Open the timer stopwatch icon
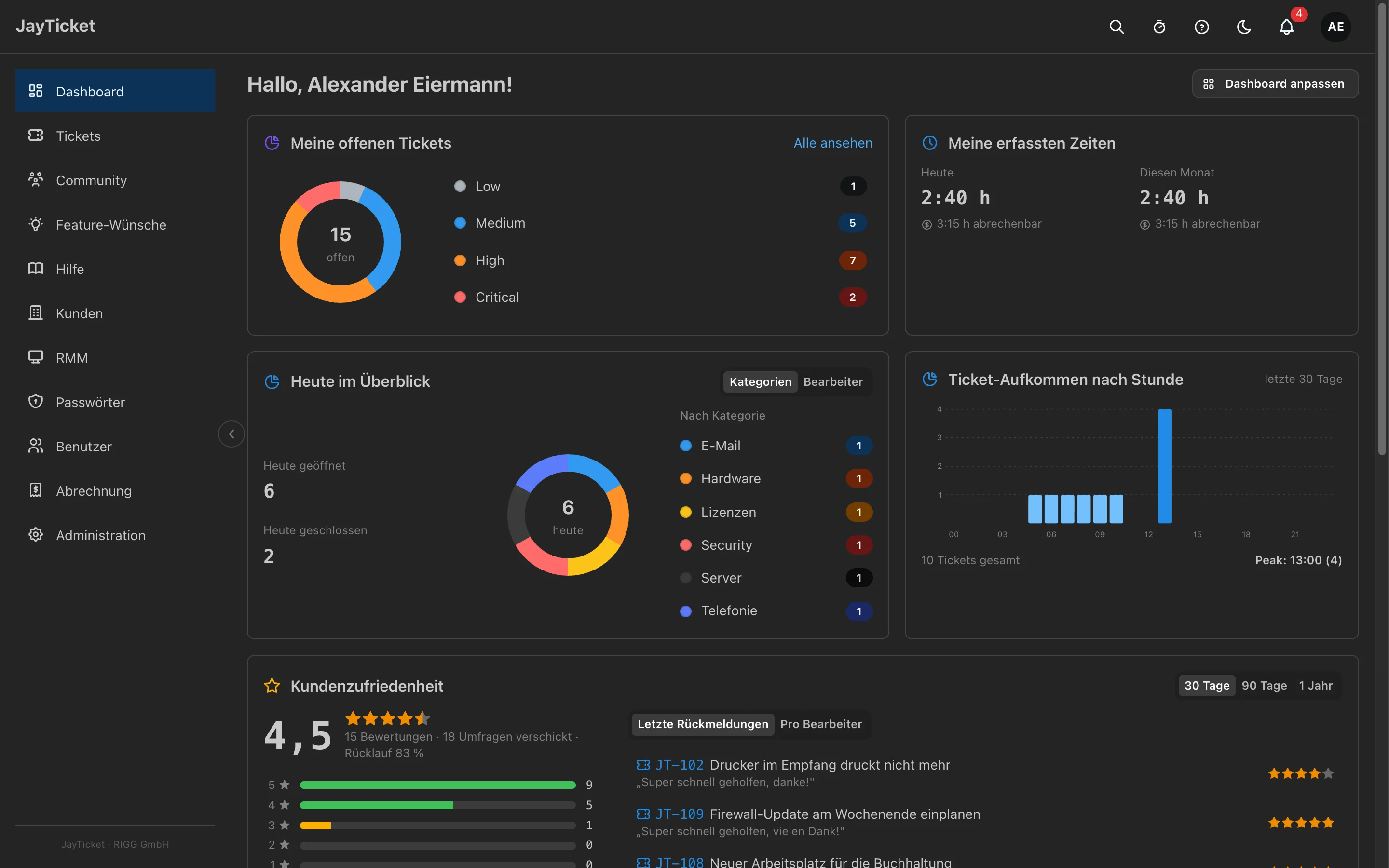 point(1159,27)
